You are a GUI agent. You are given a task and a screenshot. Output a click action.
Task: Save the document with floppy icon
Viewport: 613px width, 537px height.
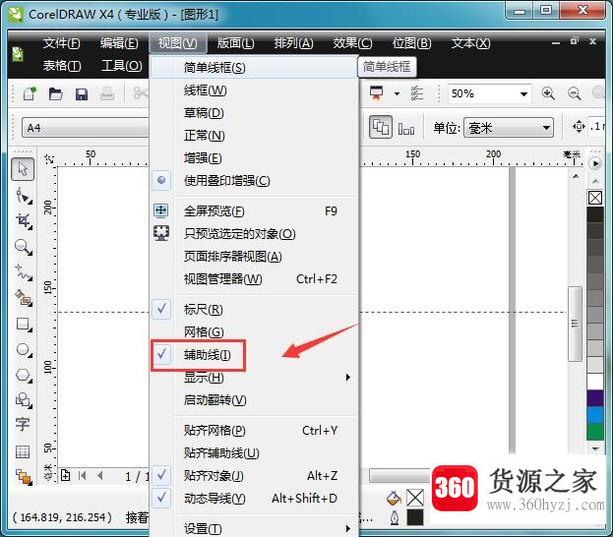click(81, 94)
